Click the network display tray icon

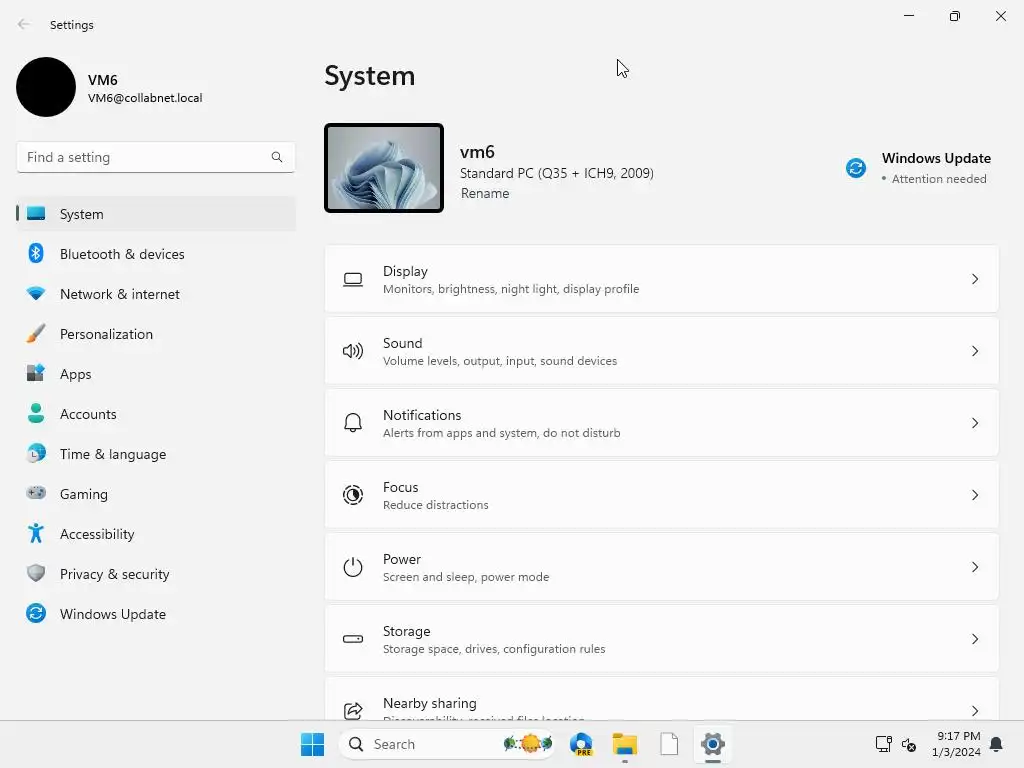(884, 744)
